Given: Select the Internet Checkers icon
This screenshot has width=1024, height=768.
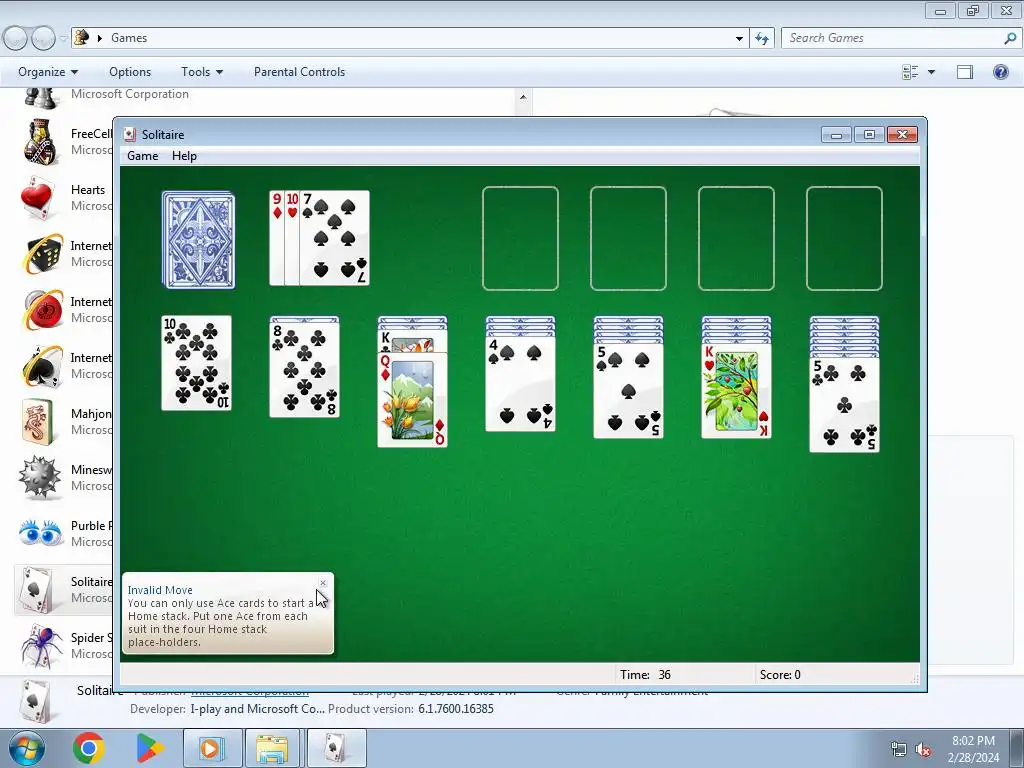Looking at the screenshot, I should click(42, 310).
